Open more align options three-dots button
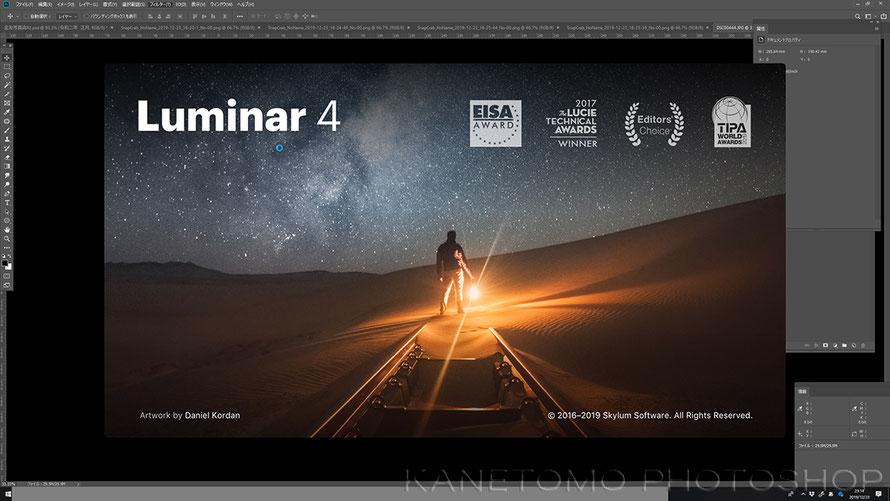This screenshot has width=890, height=501. coord(240,16)
